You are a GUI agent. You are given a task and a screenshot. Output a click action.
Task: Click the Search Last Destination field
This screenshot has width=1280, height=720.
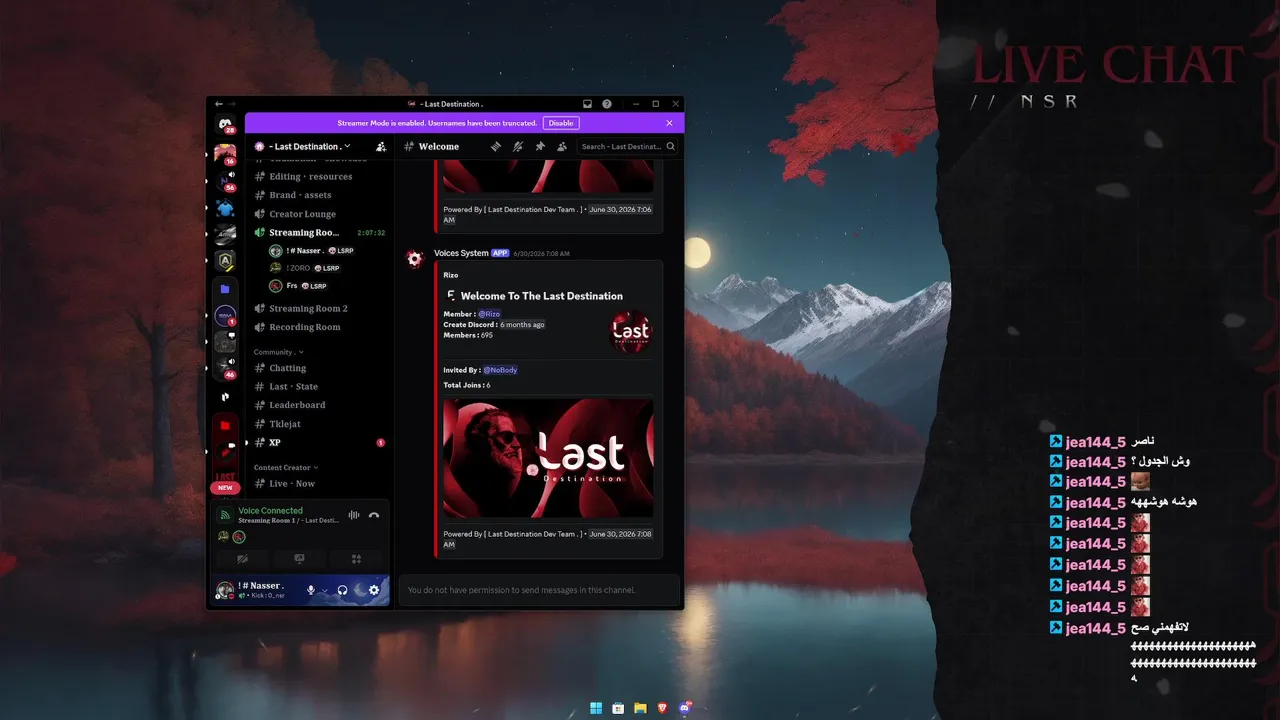(628, 146)
